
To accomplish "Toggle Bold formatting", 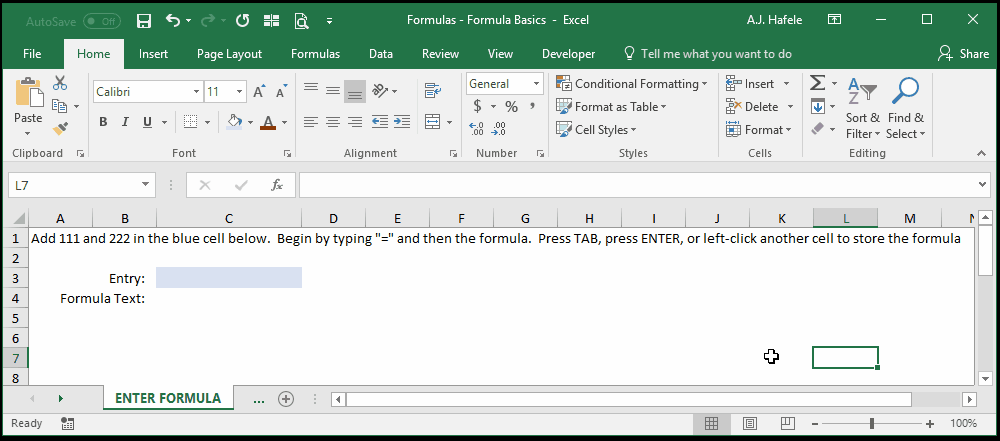I will [x=103, y=122].
